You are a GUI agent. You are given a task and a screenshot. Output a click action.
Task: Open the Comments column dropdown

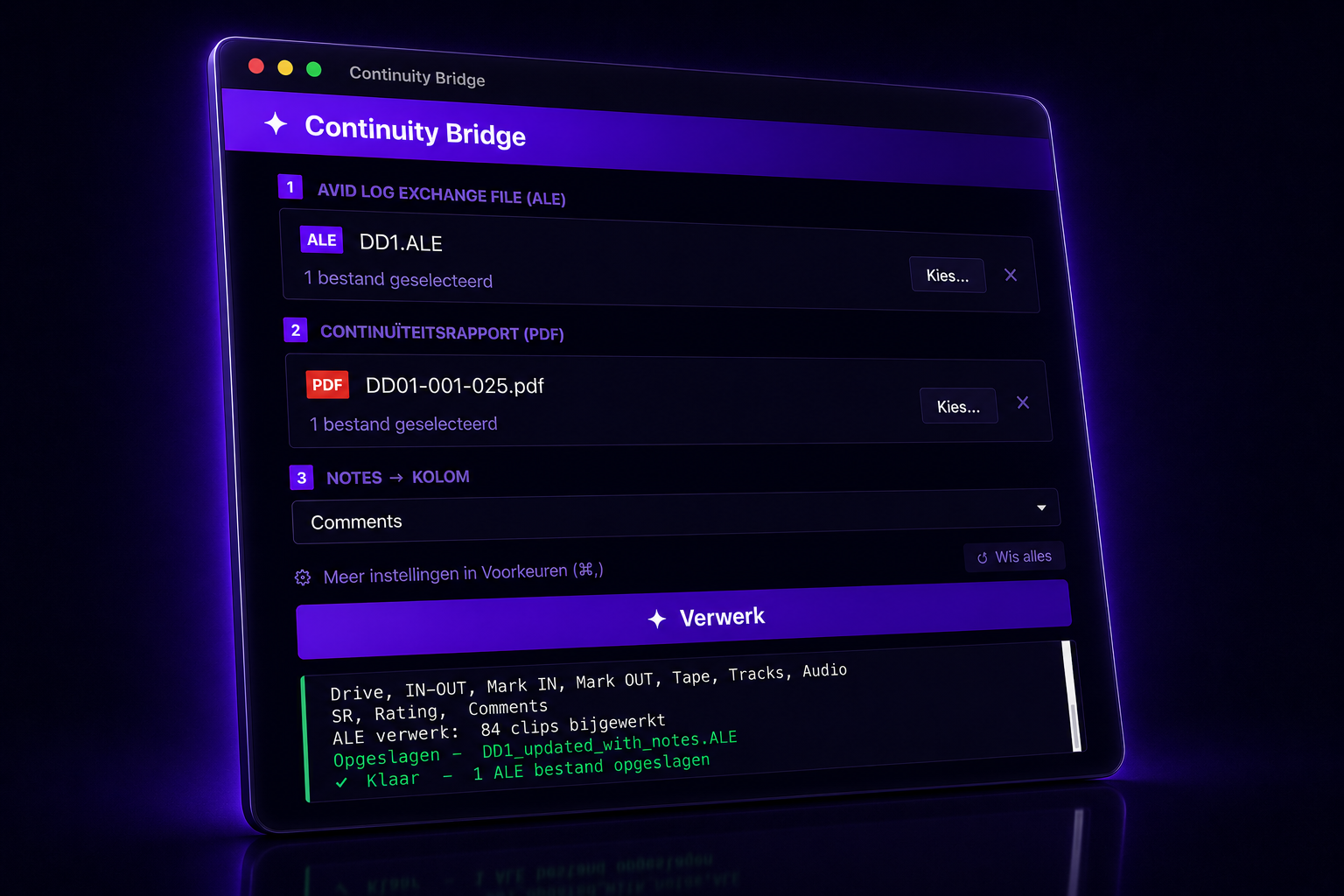[x=675, y=516]
